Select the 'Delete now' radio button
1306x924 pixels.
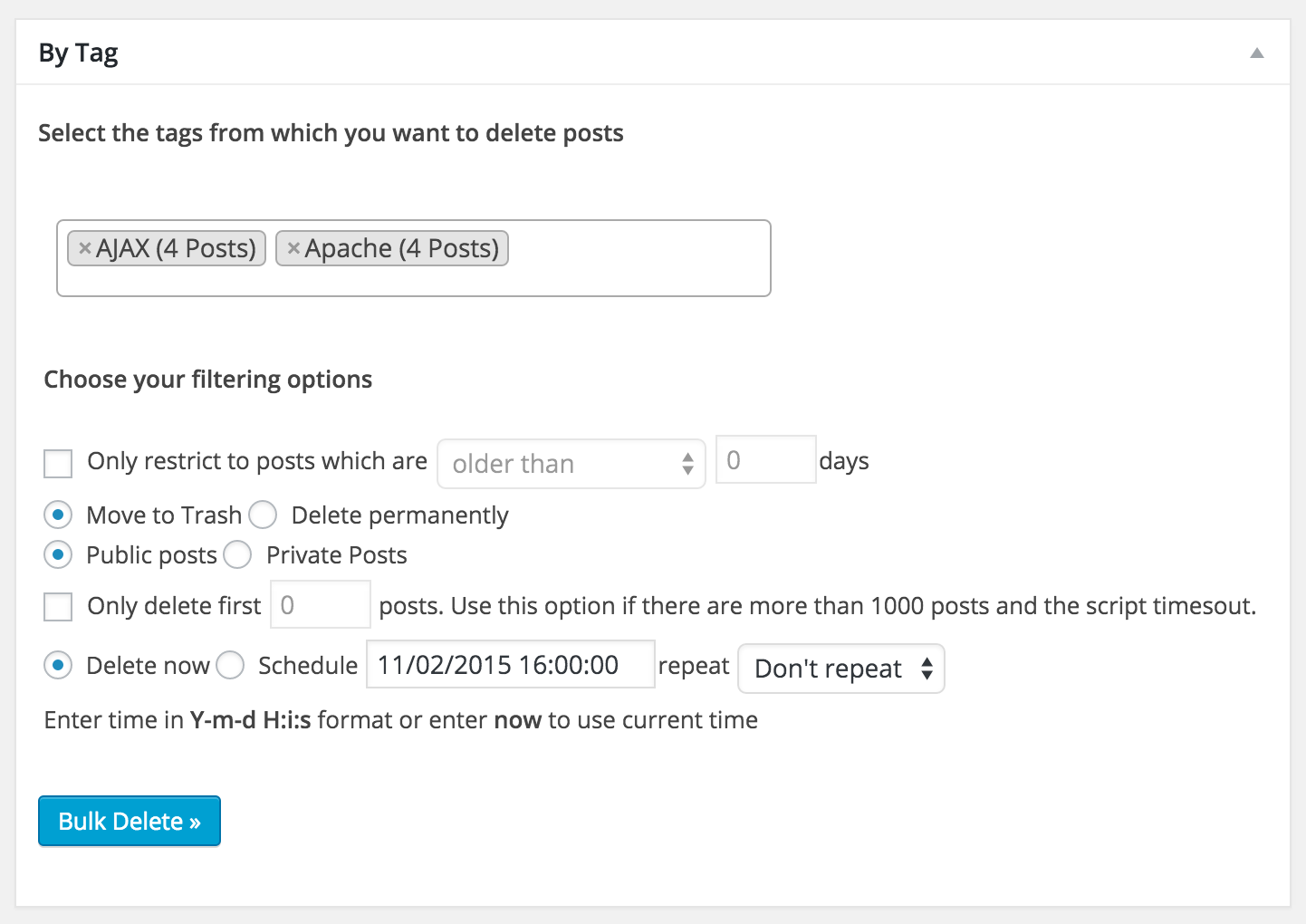point(58,666)
